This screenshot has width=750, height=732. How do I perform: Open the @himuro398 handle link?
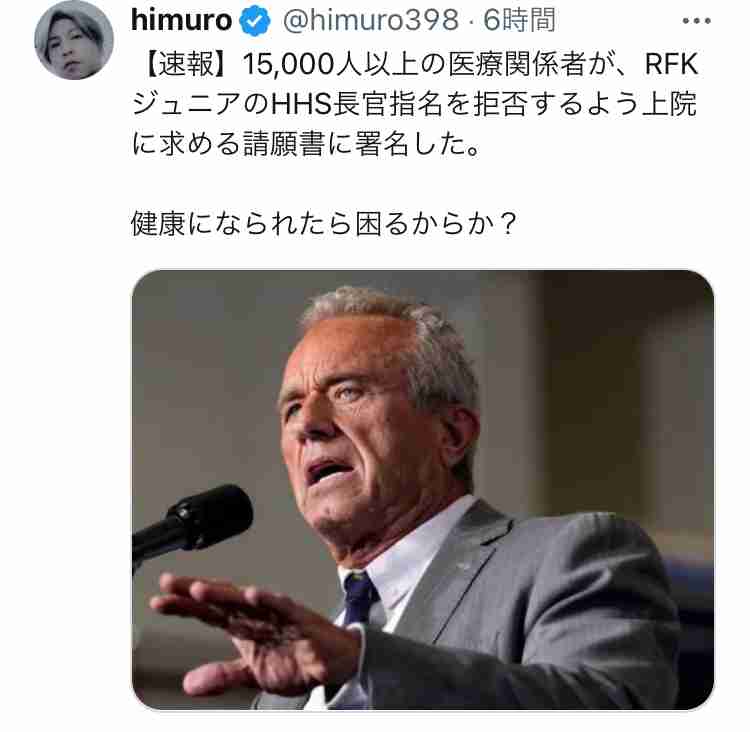[371, 21]
